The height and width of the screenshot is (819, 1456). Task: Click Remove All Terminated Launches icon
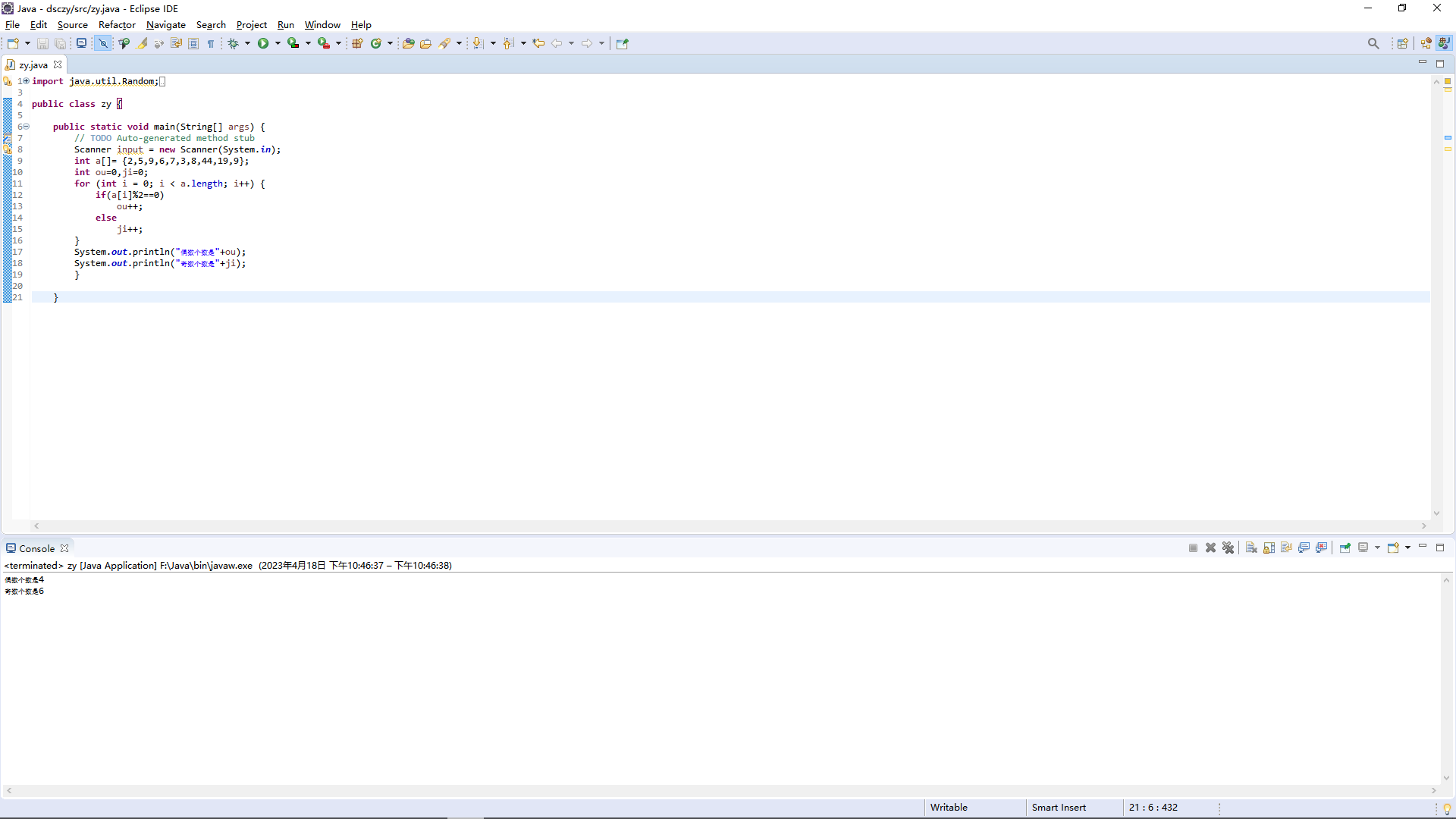click(1228, 548)
